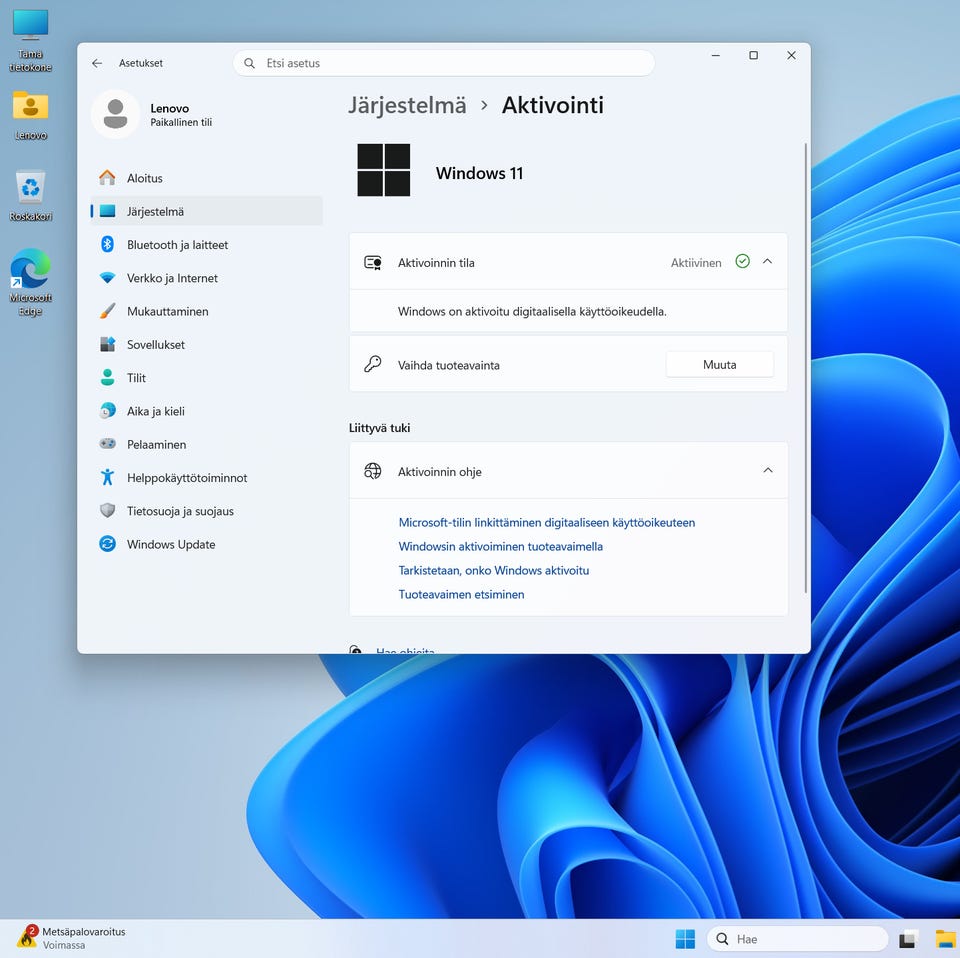Open Tarkistetaan, onko Windows aktivoitu link
Screen dimensions: 960x958
pos(493,570)
